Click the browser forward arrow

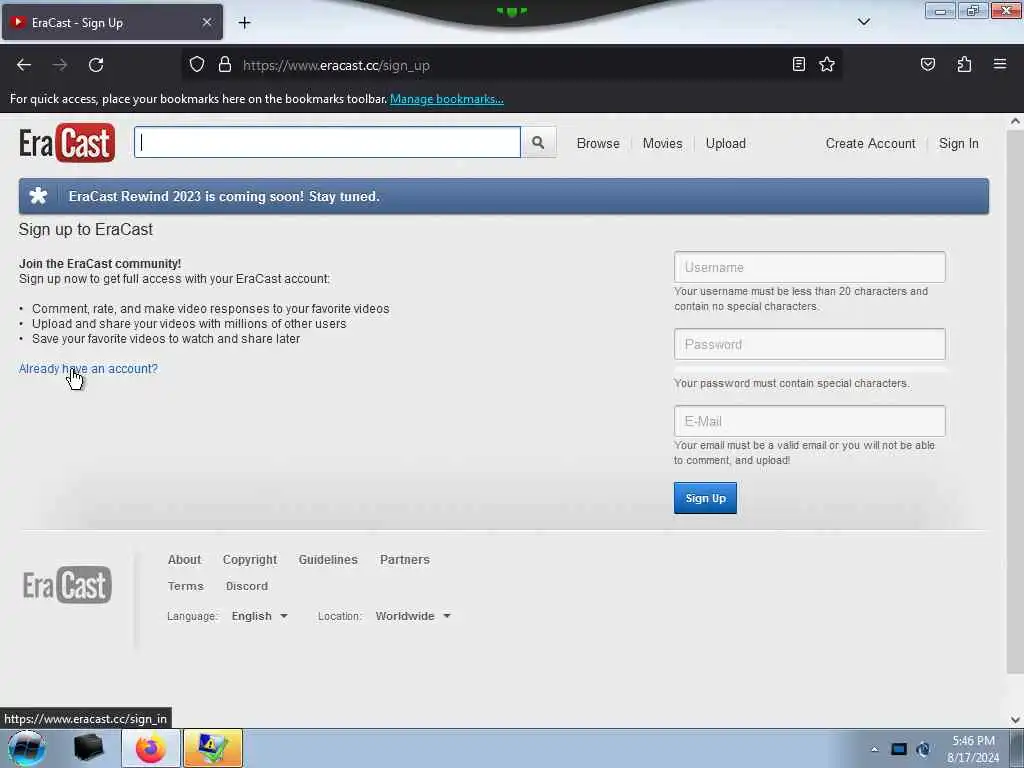pos(60,65)
